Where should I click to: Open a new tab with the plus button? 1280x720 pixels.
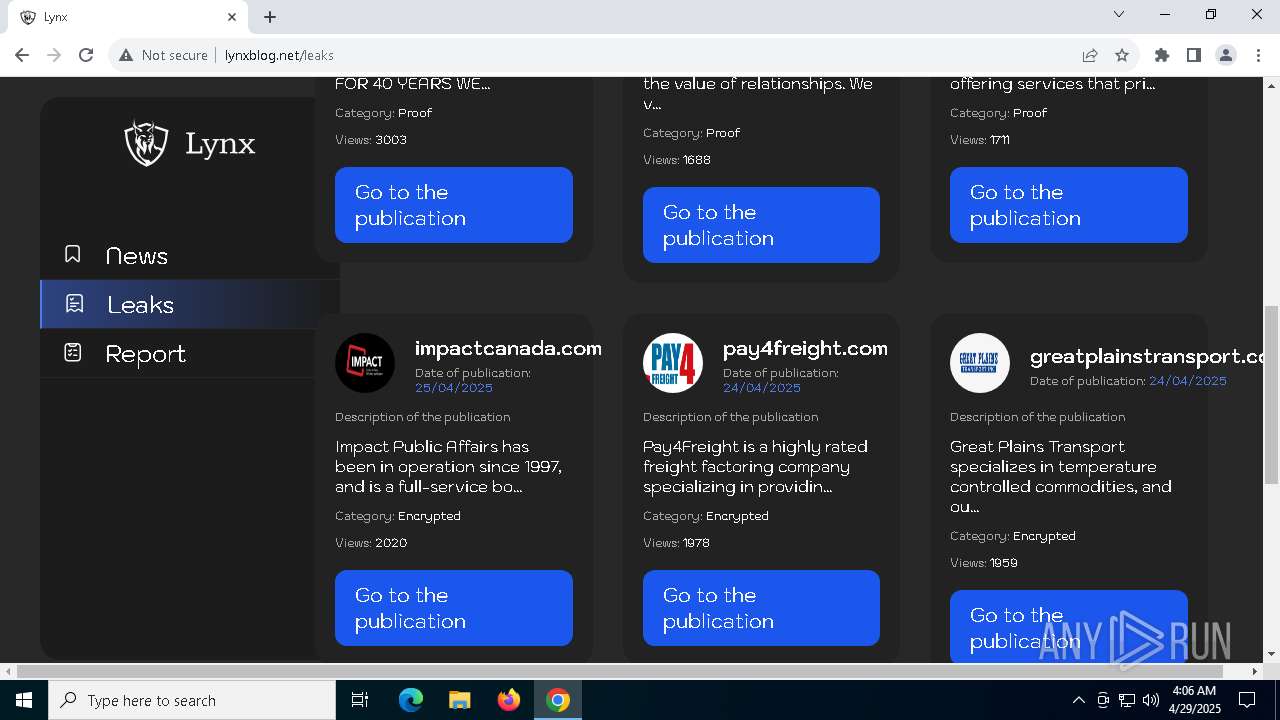click(x=270, y=17)
